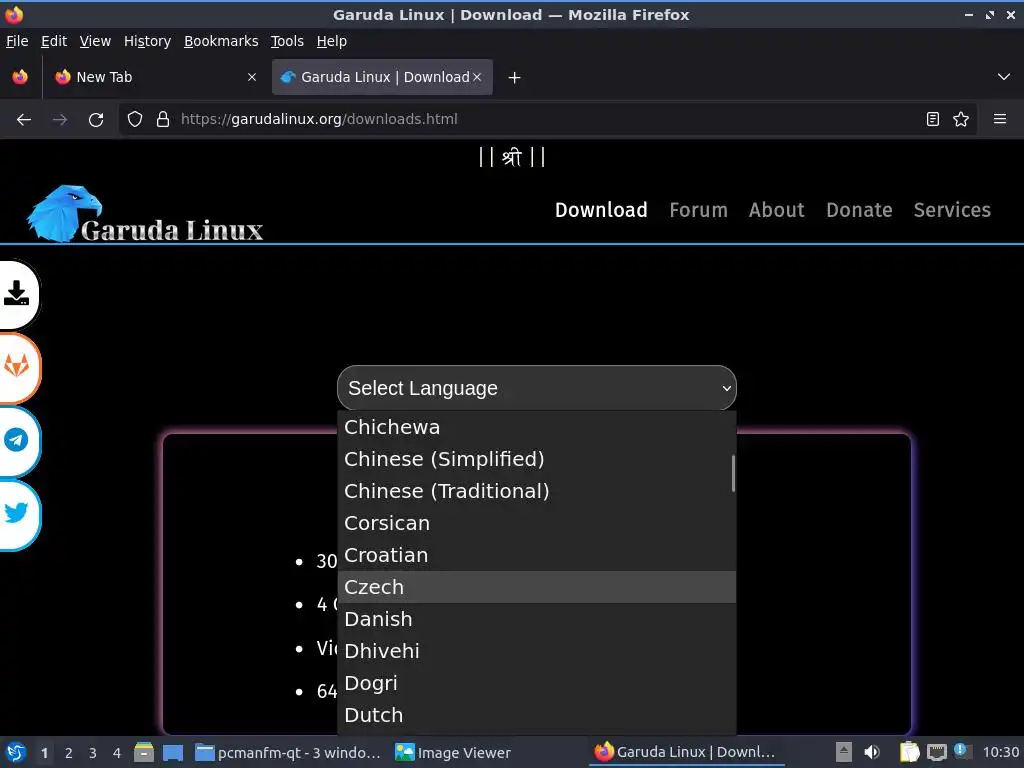This screenshot has height=768, width=1024.
Task: Switch to virtual desktop 4
Action: pyautogui.click(x=117, y=753)
